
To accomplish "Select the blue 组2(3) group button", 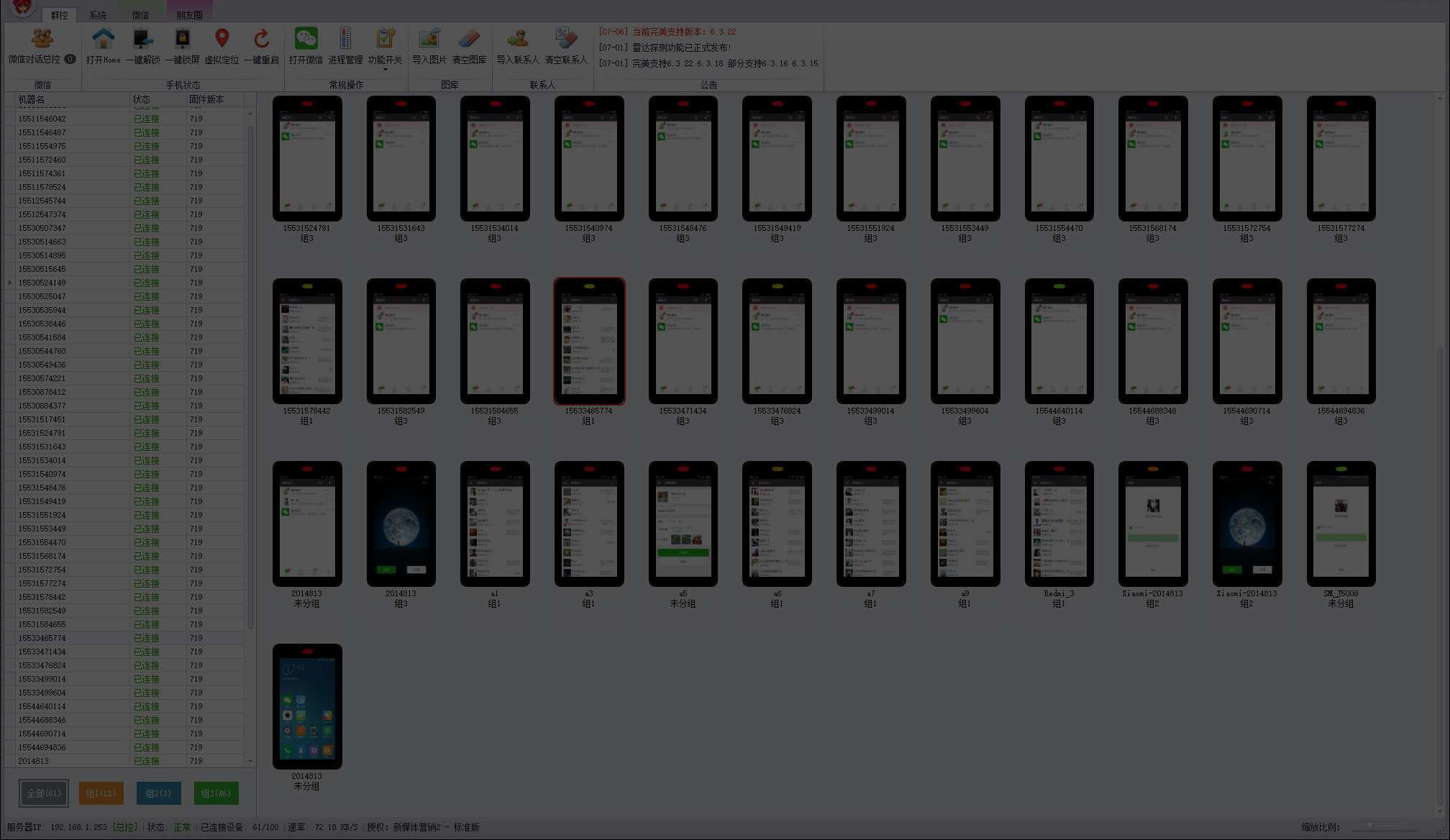I will (158, 793).
